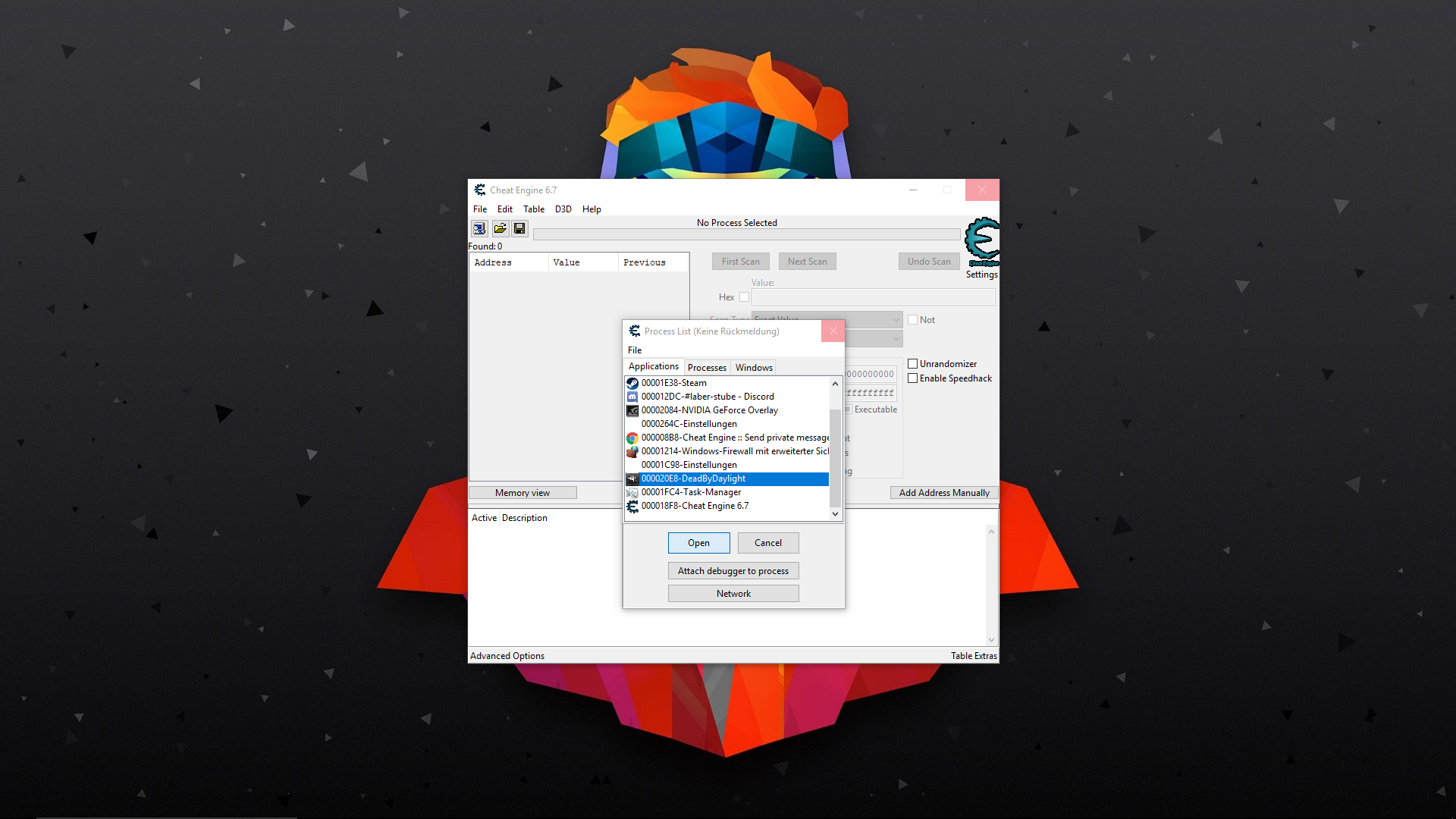This screenshot has width=1456, height=819.
Task: Click the Open button for selected process
Action: (x=698, y=542)
